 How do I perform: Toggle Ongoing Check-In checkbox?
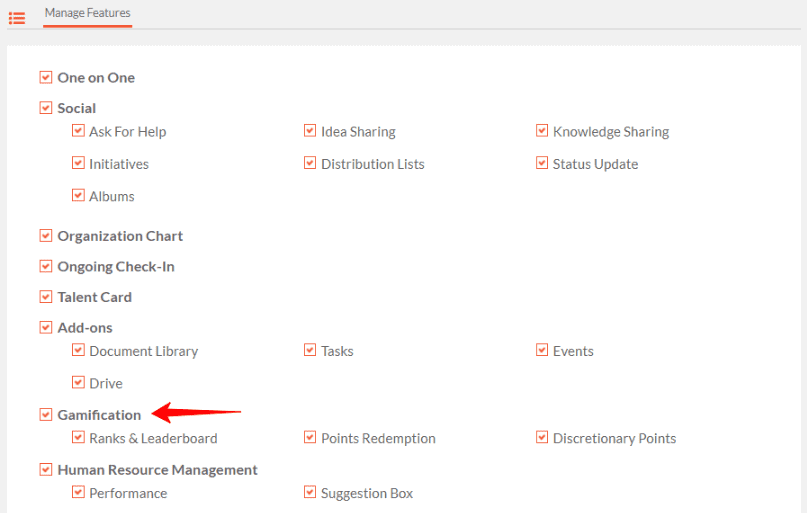coord(46,266)
